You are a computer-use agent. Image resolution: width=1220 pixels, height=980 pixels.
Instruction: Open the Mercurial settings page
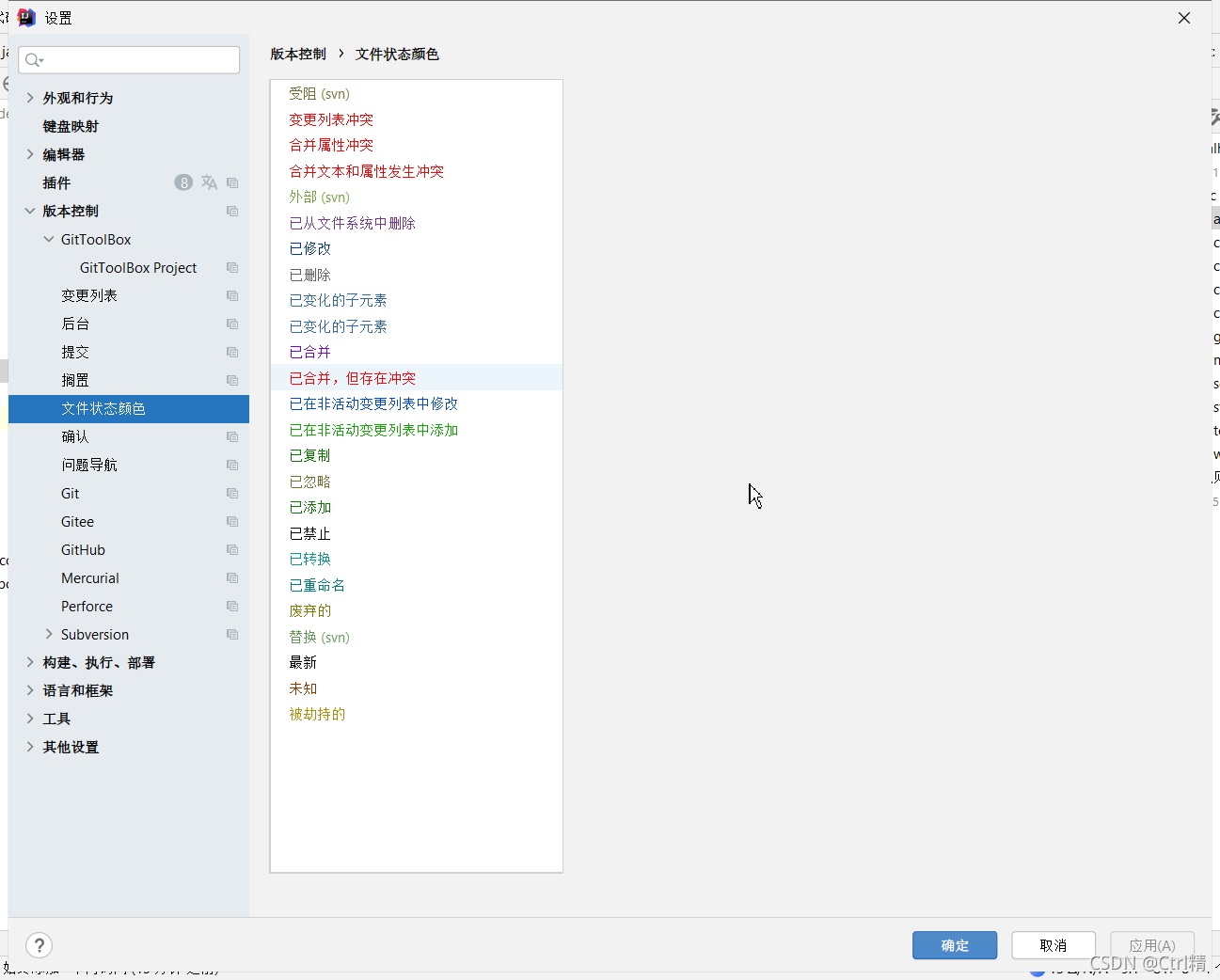point(90,577)
